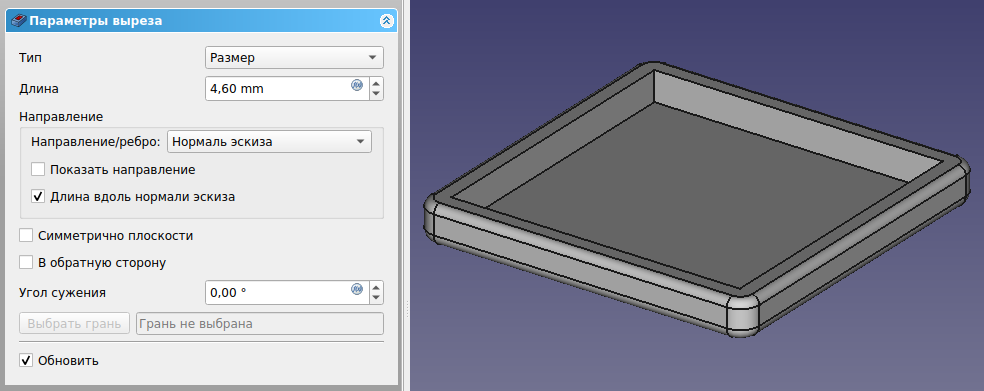Image resolution: width=984 pixels, height=391 pixels.
Task: Click the Выбрать грань button
Action: click(75, 324)
